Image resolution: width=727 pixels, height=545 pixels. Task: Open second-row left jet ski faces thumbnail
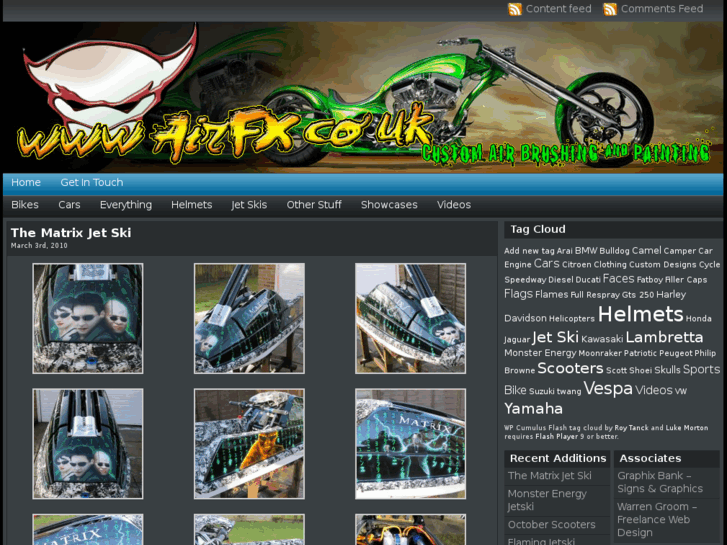pos(88,444)
